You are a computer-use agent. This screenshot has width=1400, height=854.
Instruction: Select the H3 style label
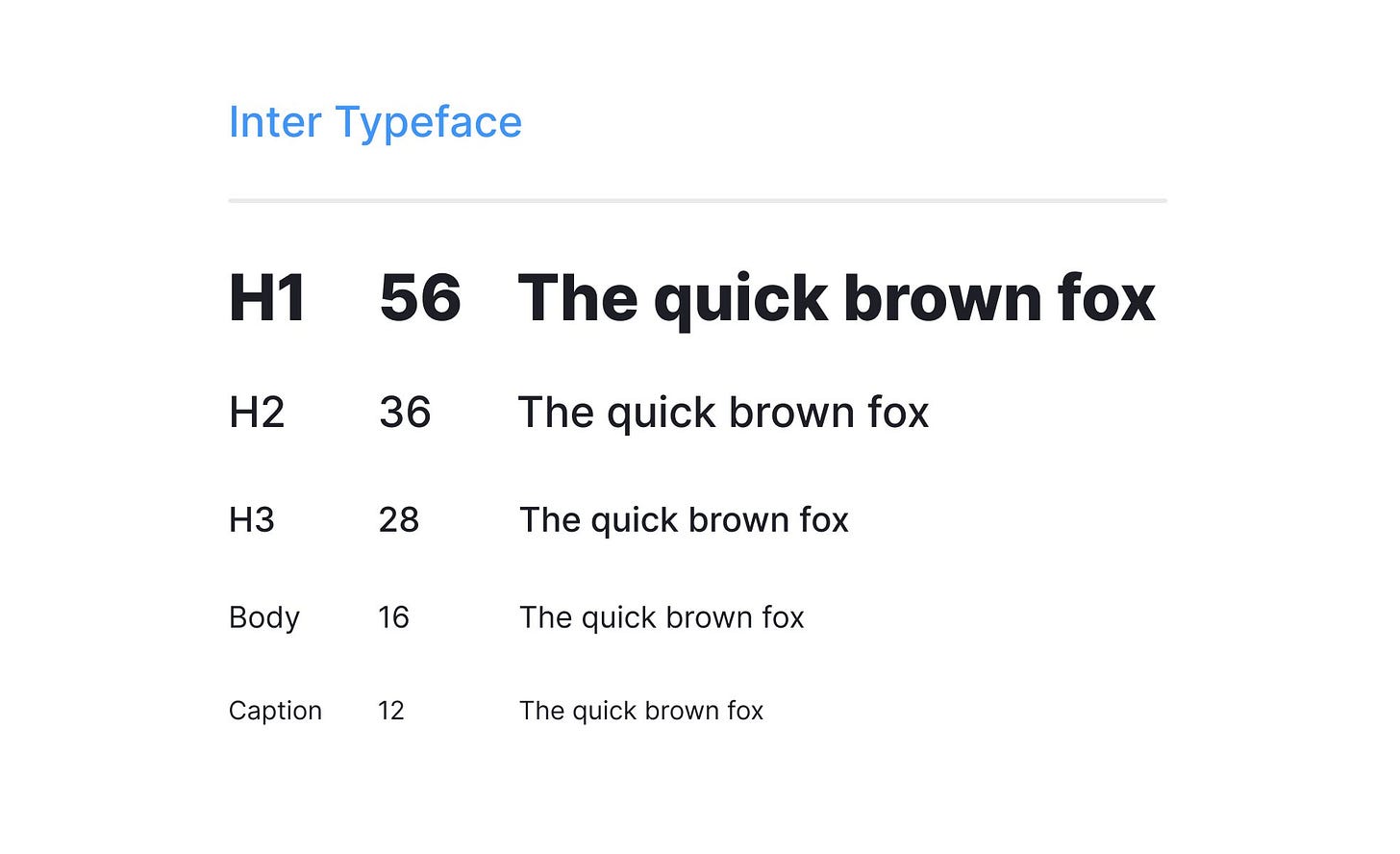click(252, 520)
